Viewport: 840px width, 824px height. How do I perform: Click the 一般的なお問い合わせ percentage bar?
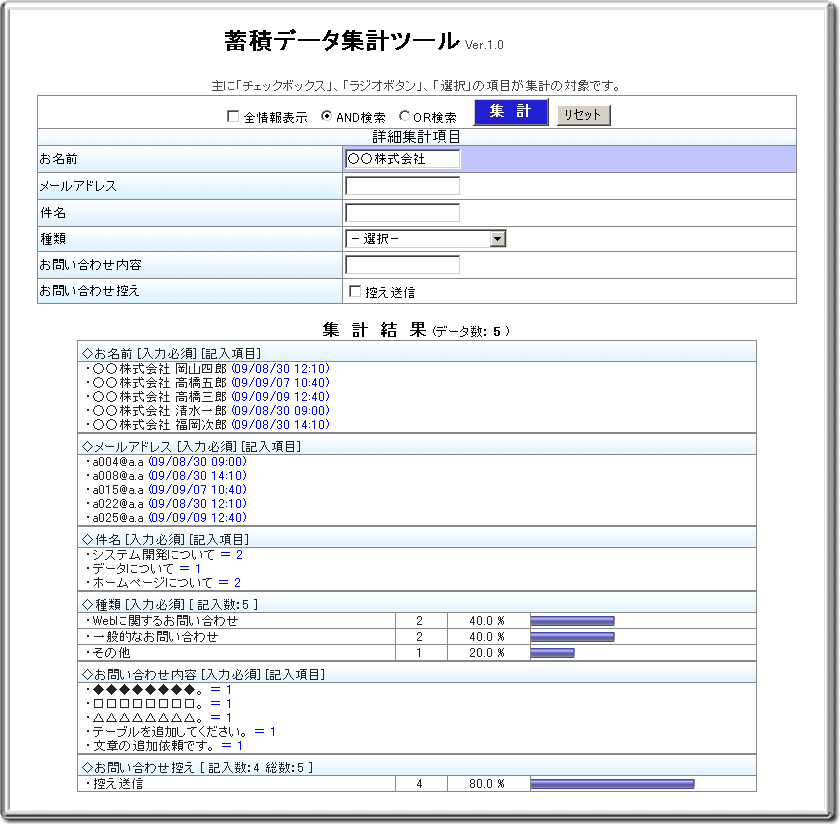pos(573,637)
